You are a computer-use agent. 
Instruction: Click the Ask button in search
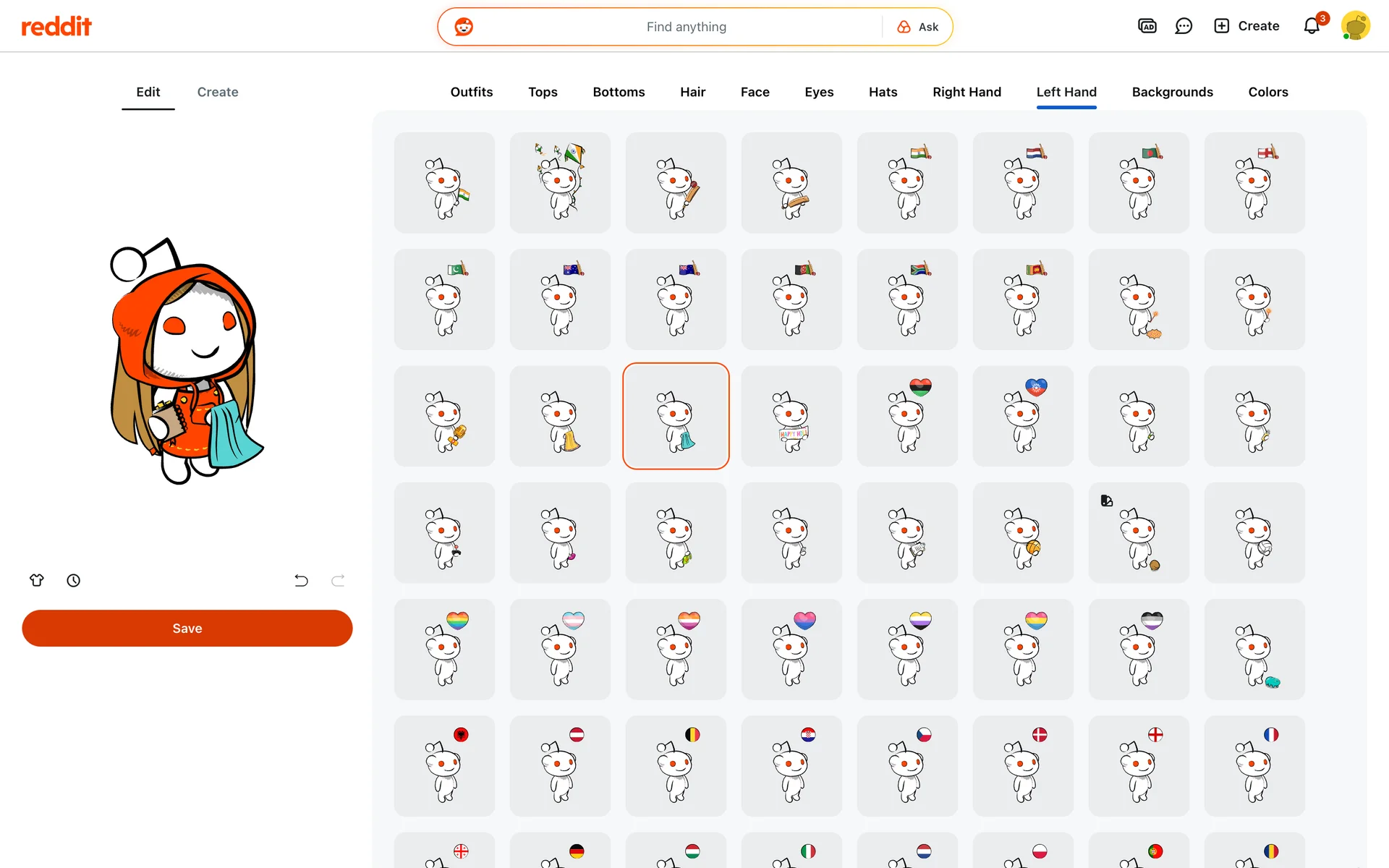[918, 27]
